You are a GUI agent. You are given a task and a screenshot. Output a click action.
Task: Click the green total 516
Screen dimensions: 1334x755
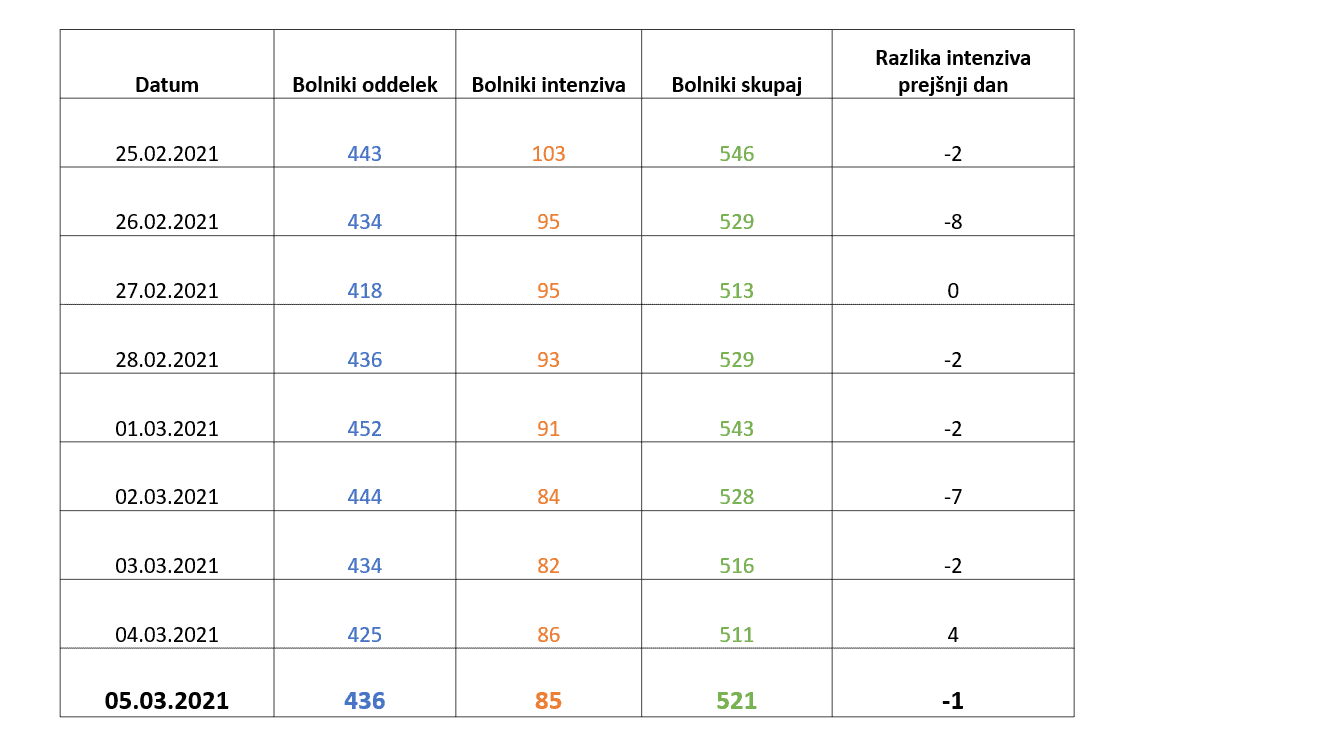point(737,566)
